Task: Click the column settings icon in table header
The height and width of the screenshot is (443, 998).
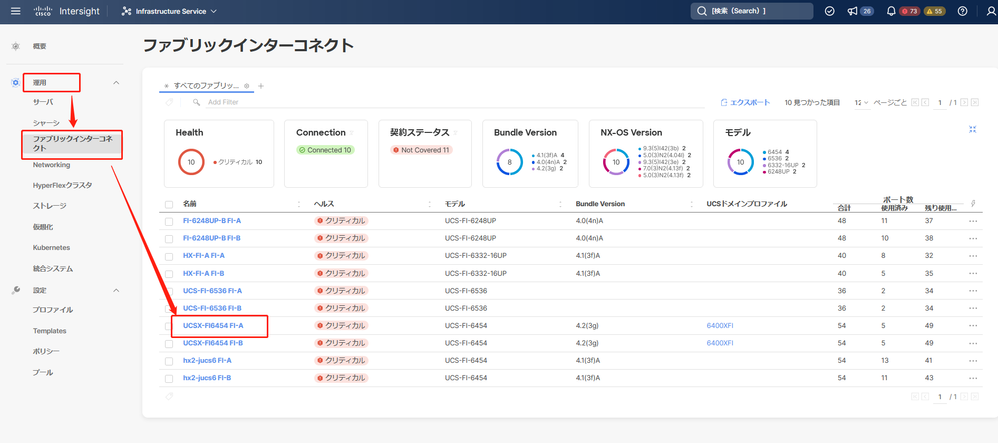Action: 973,204
